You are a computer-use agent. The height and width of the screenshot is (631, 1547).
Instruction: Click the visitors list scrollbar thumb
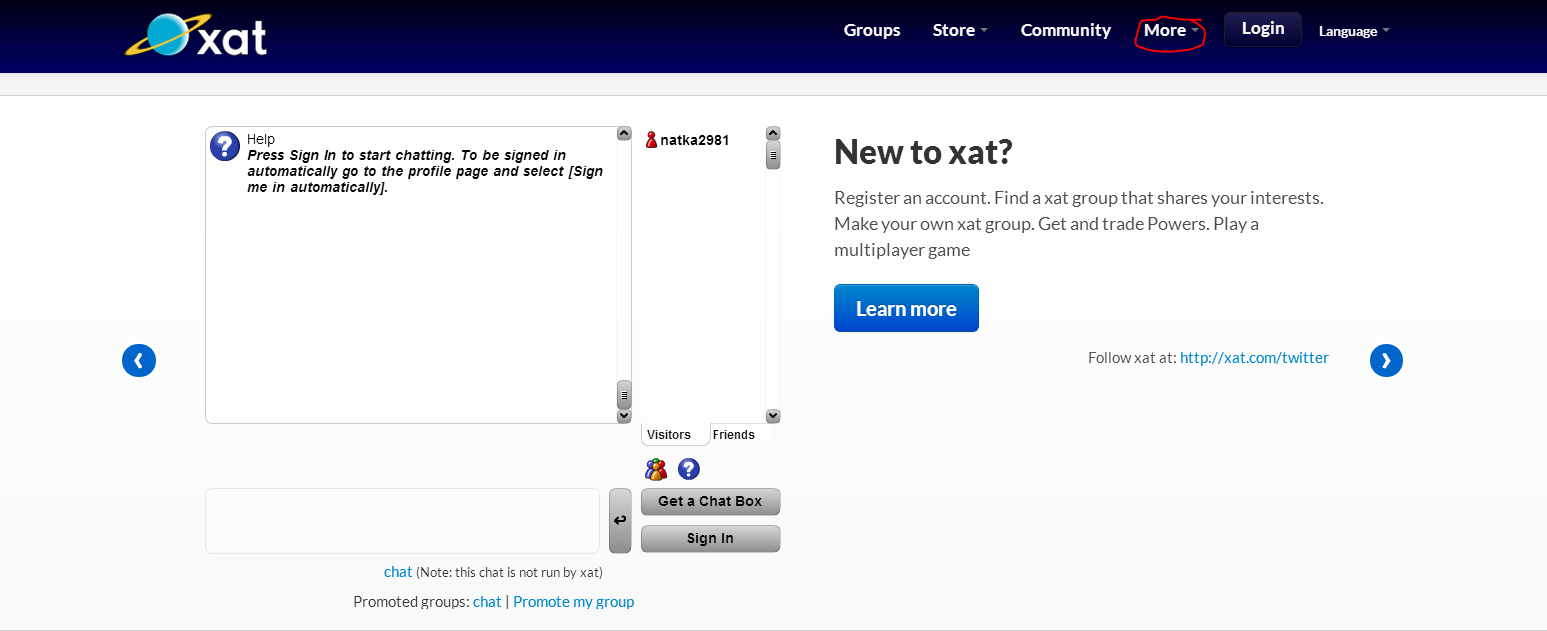tap(773, 155)
